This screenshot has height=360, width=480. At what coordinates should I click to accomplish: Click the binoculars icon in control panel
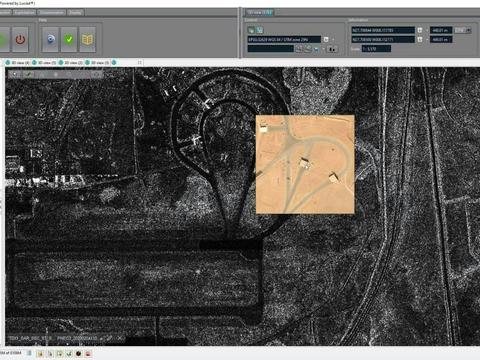(x=332, y=49)
